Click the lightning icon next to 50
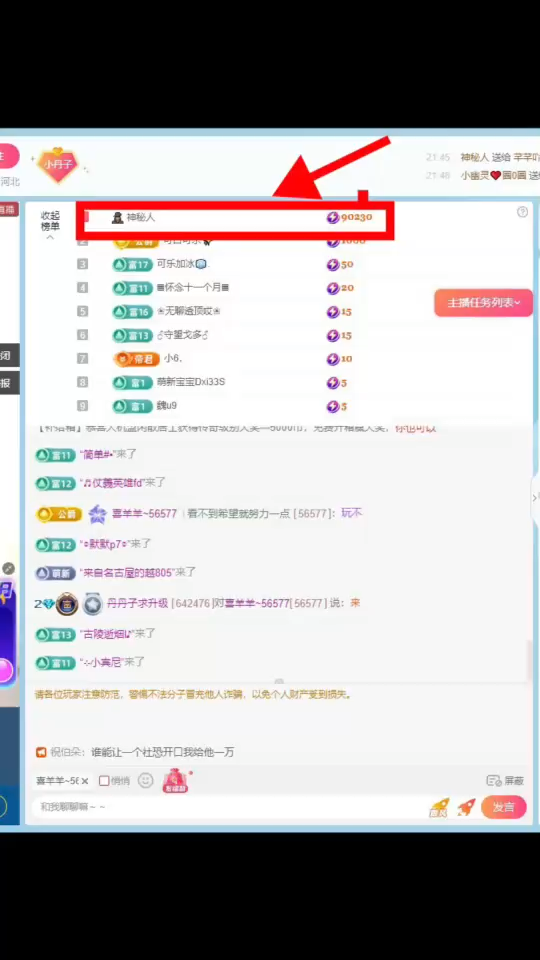 point(332,264)
